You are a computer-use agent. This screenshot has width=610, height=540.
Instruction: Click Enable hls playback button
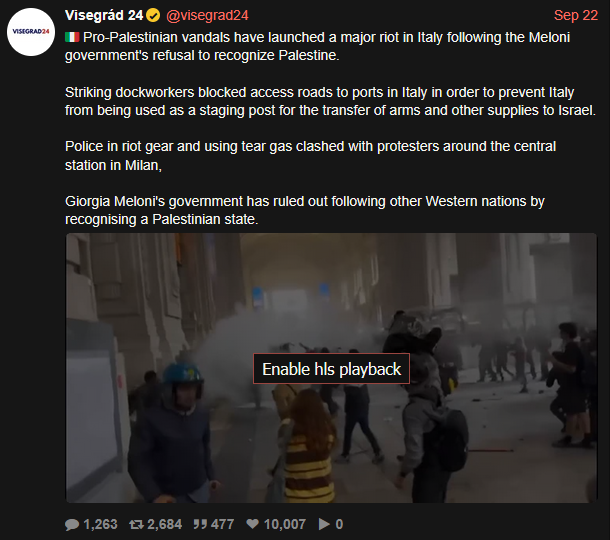point(331,369)
